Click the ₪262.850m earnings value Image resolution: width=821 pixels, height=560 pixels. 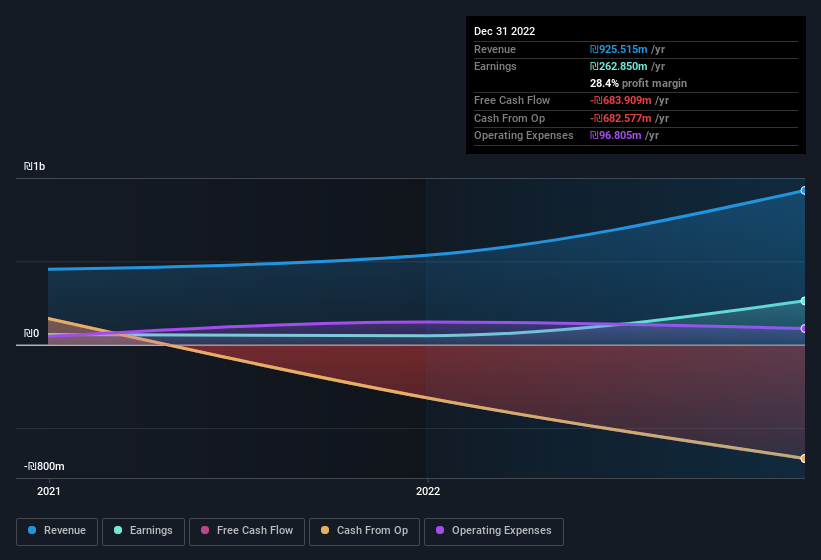click(x=618, y=66)
